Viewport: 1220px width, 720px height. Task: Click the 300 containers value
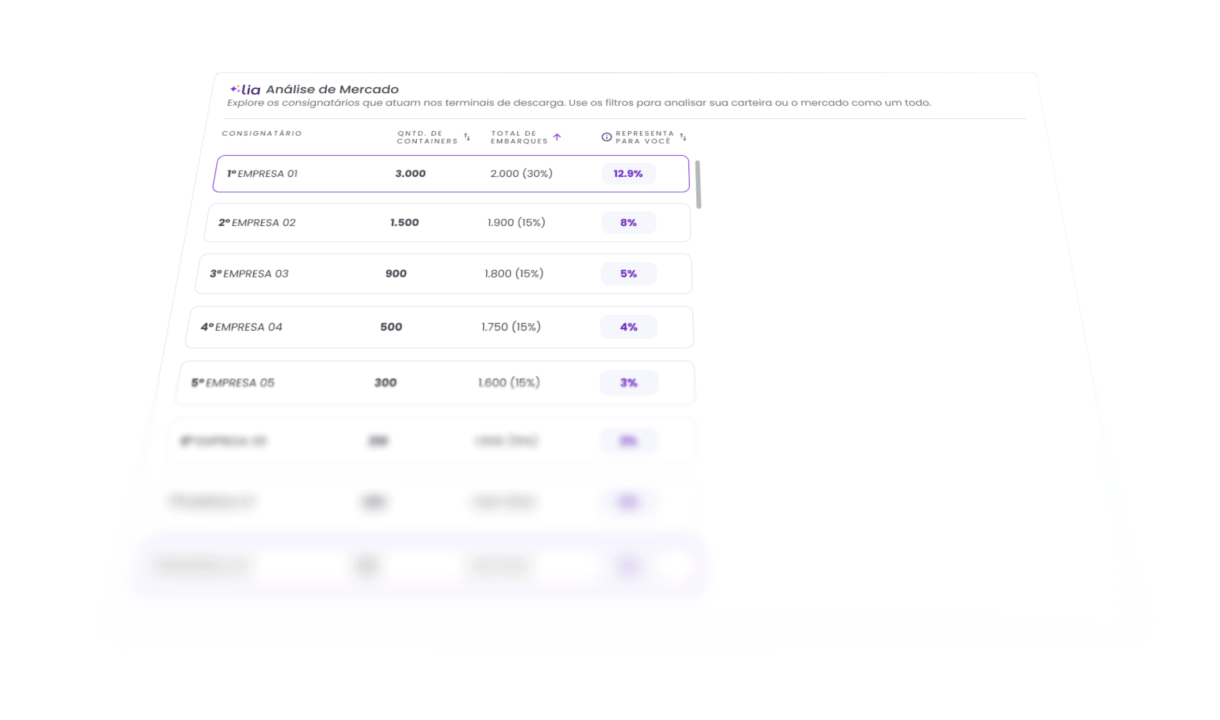tap(385, 383)
